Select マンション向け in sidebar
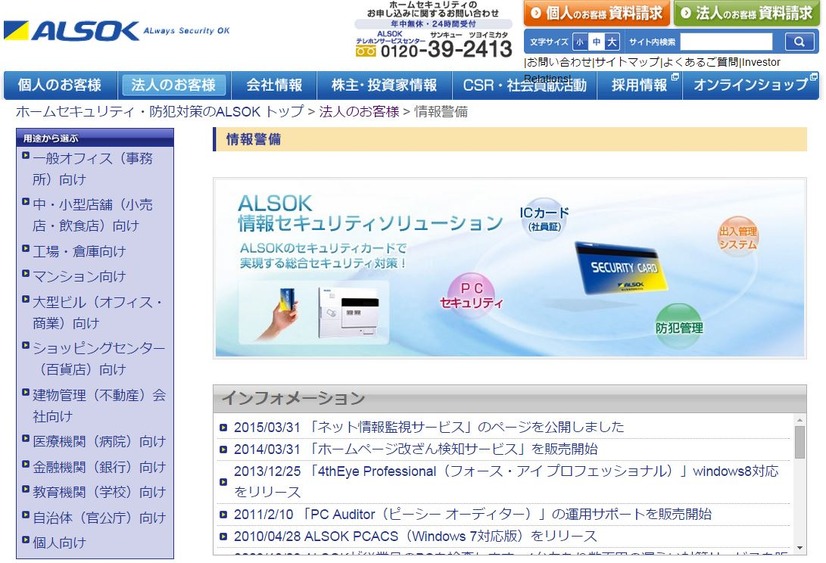 [x=79, y=276]
